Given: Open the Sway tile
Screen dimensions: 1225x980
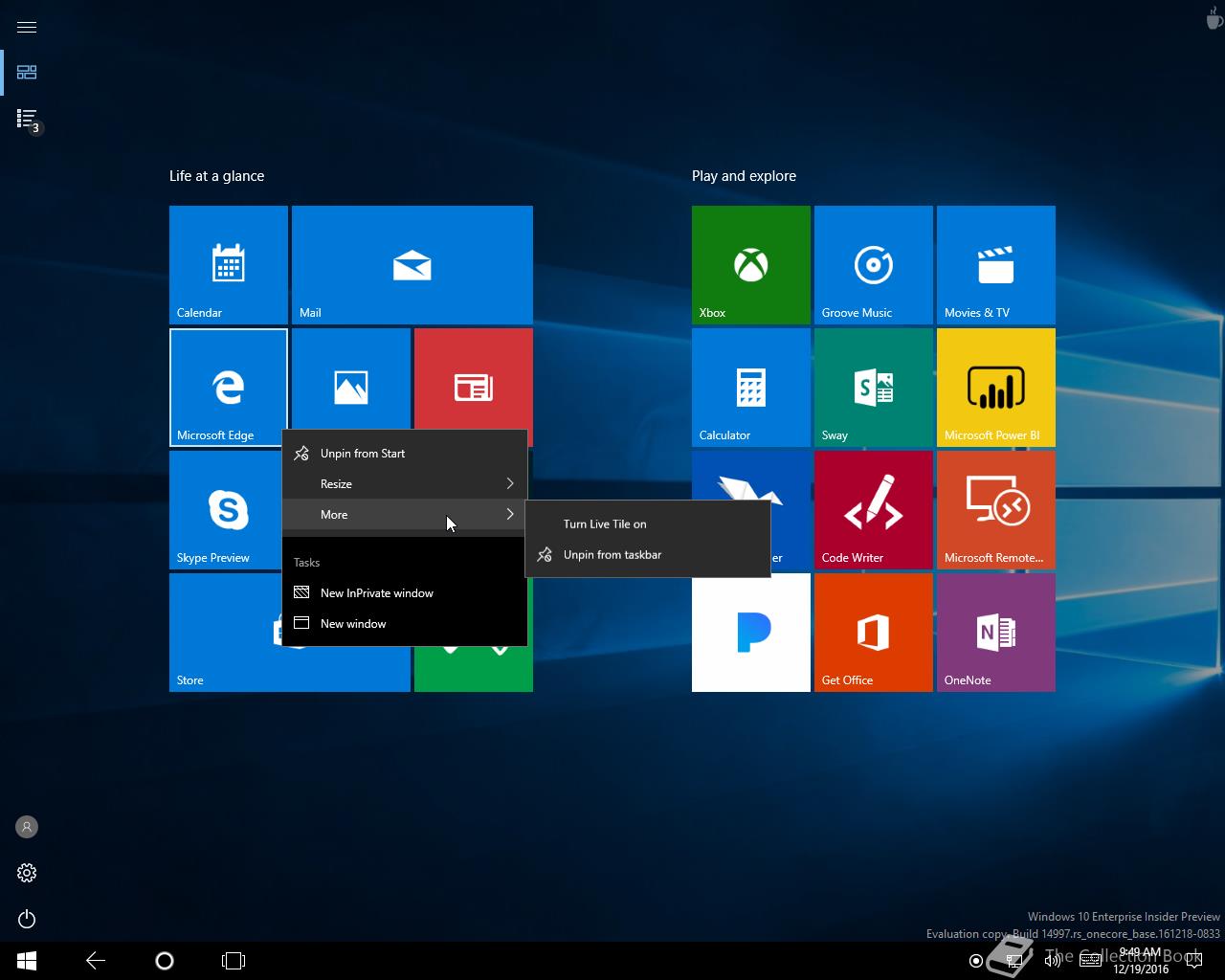Looking at the screenshot, I should click(x=874, y=388).
